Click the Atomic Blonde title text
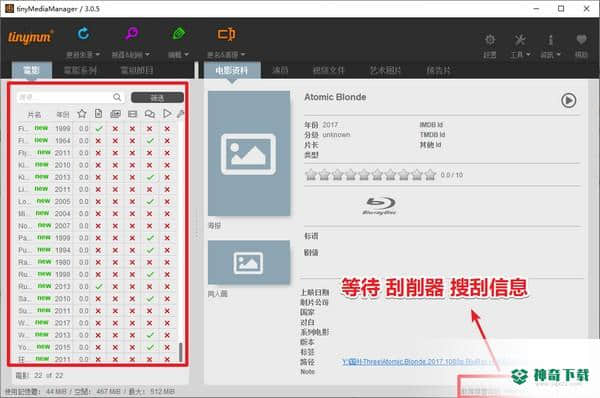 335,97
